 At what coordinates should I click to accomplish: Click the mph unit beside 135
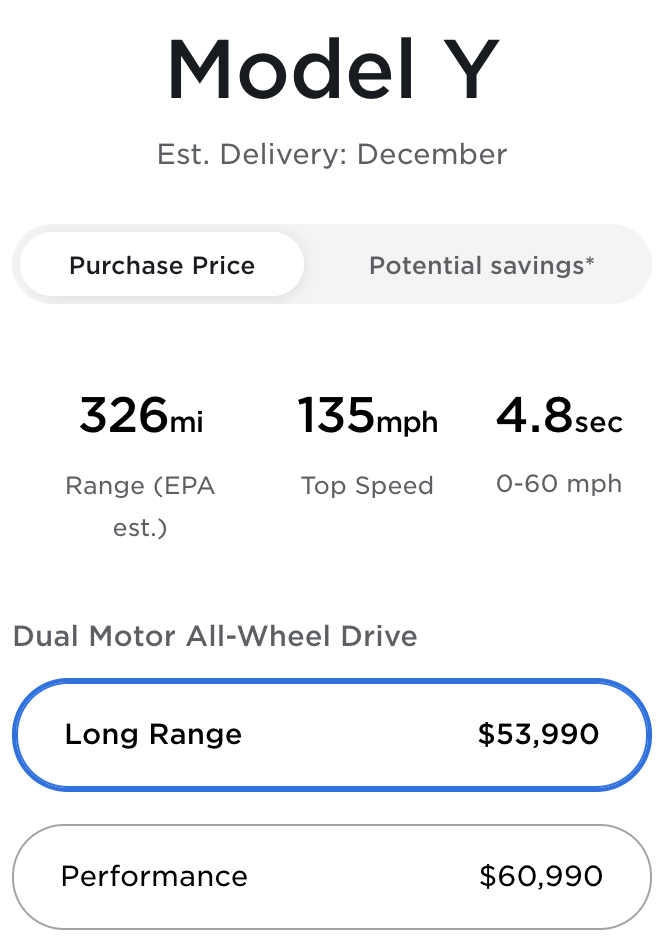[x=407, y=423]
